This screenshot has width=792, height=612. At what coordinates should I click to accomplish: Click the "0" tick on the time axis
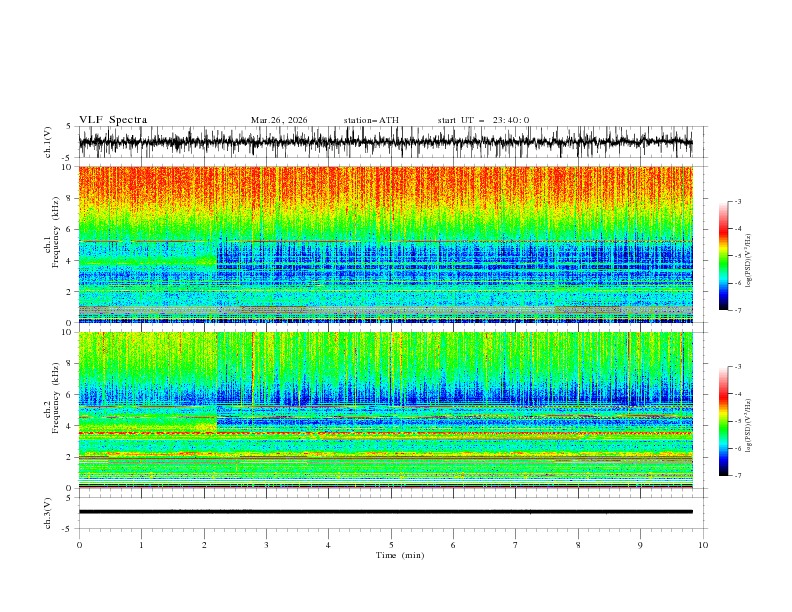point(79,545)
